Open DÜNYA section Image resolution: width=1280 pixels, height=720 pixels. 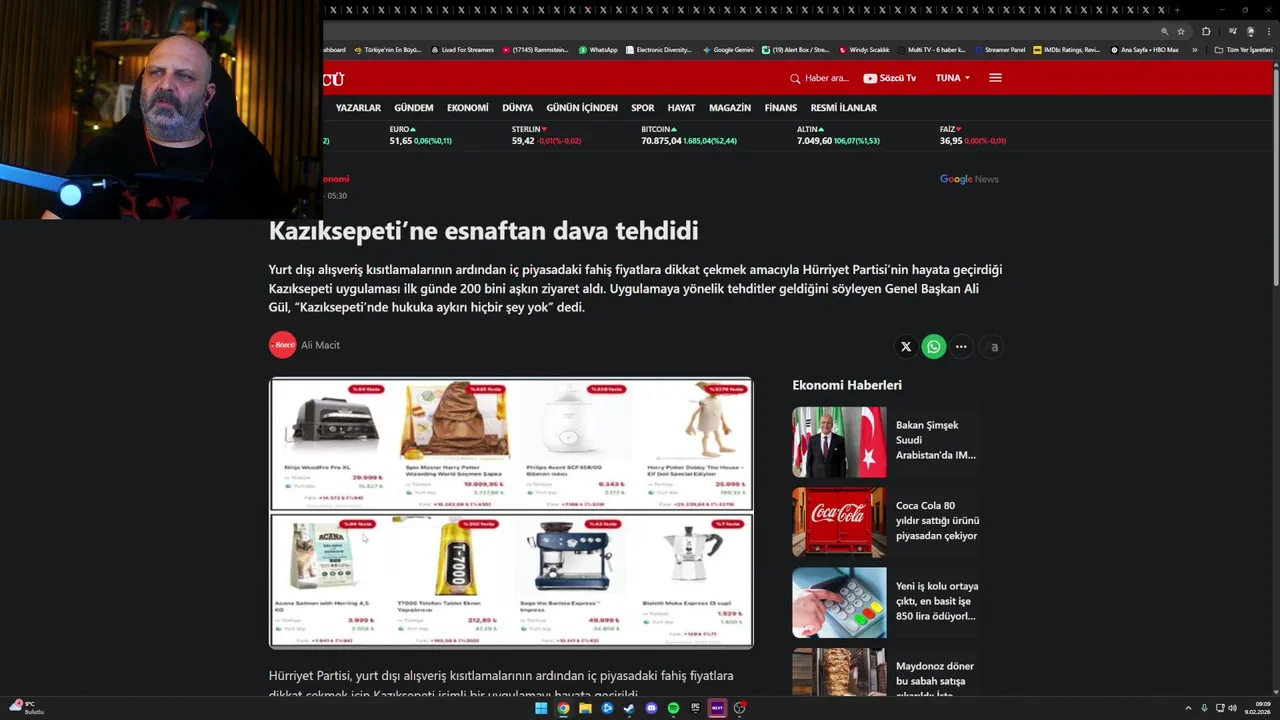(517, 108)
